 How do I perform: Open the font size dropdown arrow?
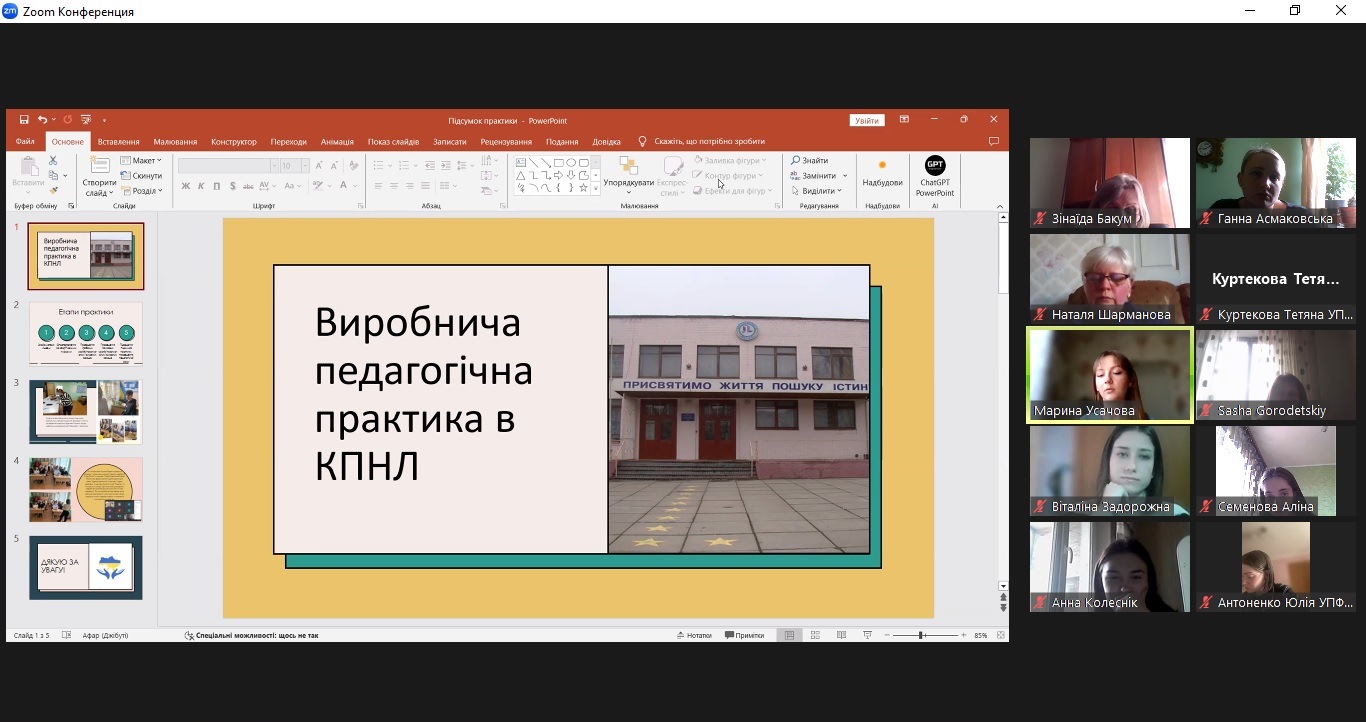coord(304,166)
